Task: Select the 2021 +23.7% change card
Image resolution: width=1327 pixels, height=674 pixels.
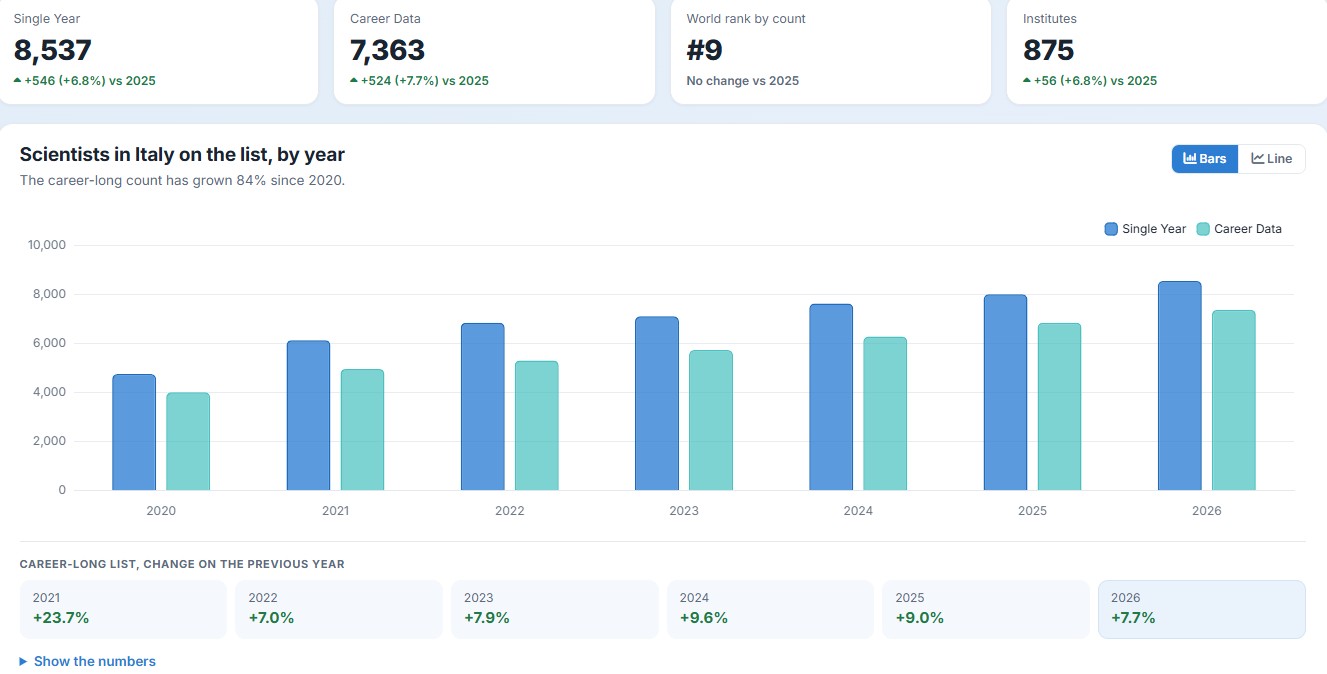Action: tap(123, 609)
